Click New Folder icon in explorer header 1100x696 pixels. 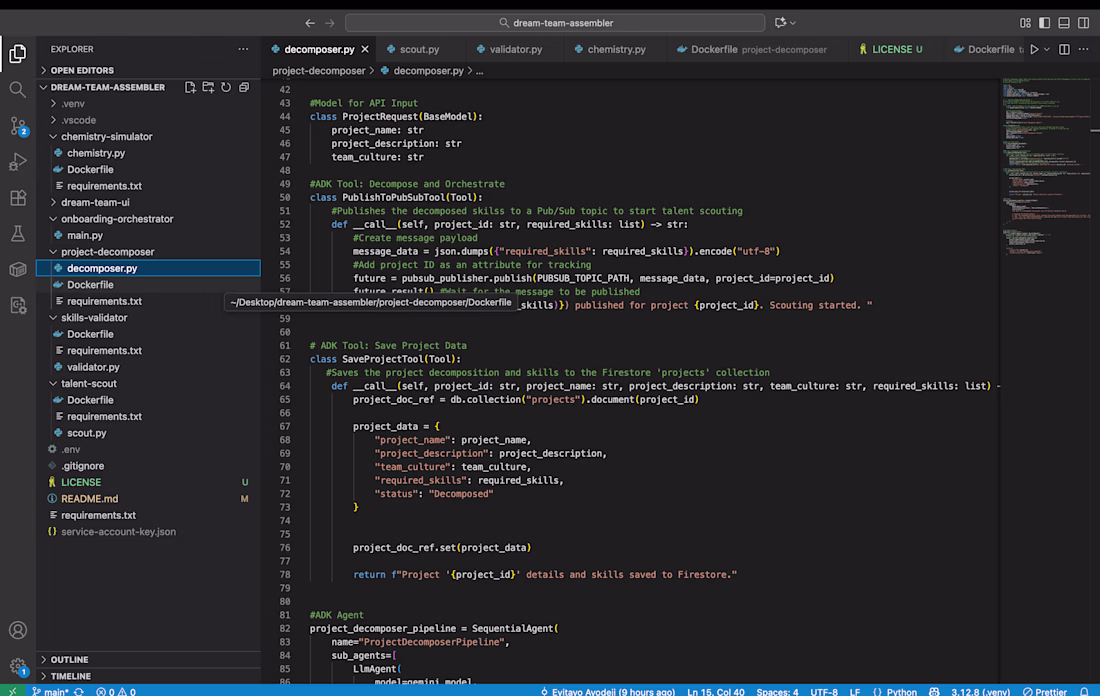[x=208, y=87]
